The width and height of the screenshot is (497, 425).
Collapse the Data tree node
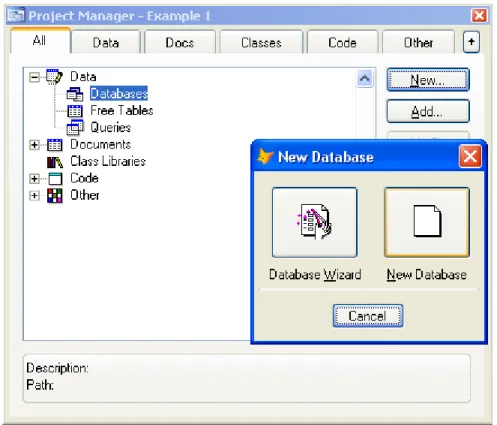(x=34, y=77)
